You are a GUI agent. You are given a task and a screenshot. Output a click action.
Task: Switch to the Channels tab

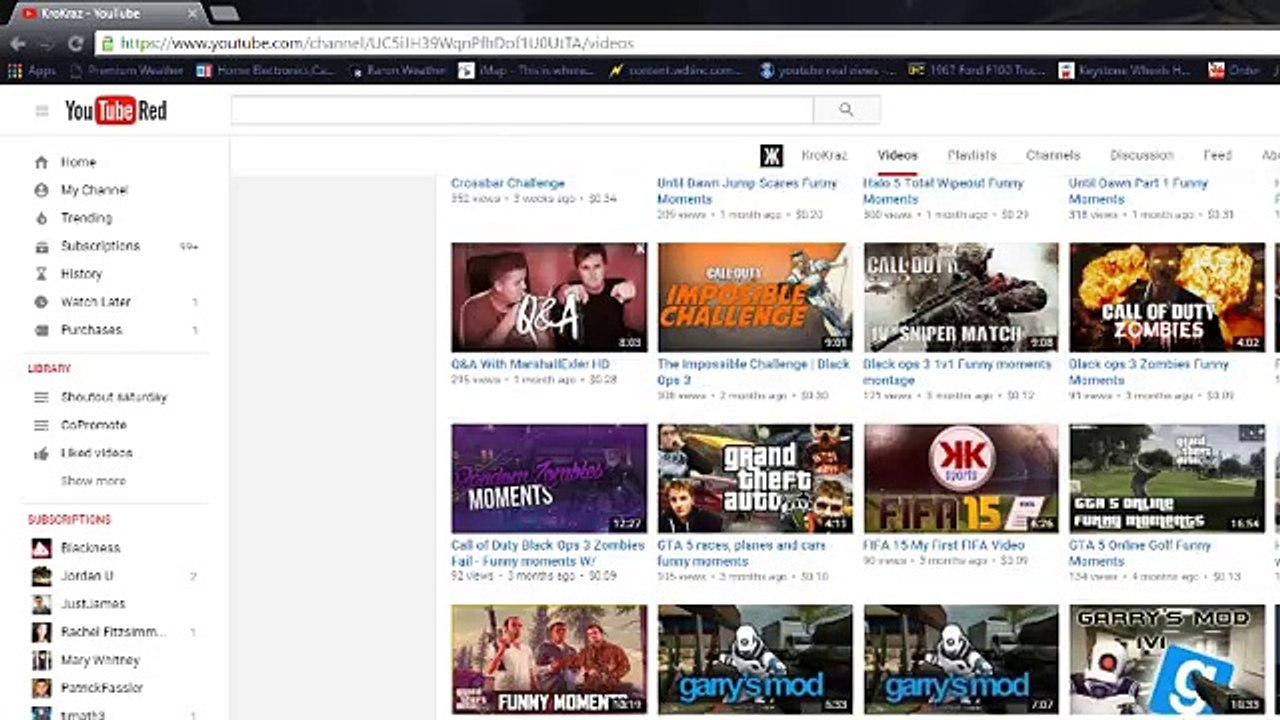(1053, 155)
